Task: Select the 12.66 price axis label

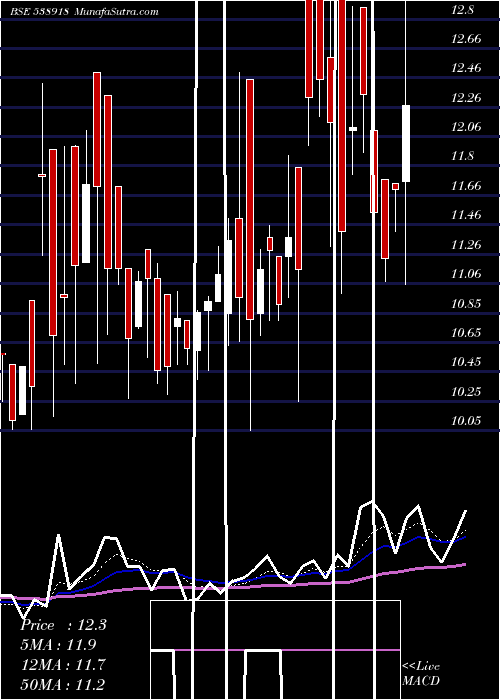Action: pyautogui.click(x=466, y=39)
